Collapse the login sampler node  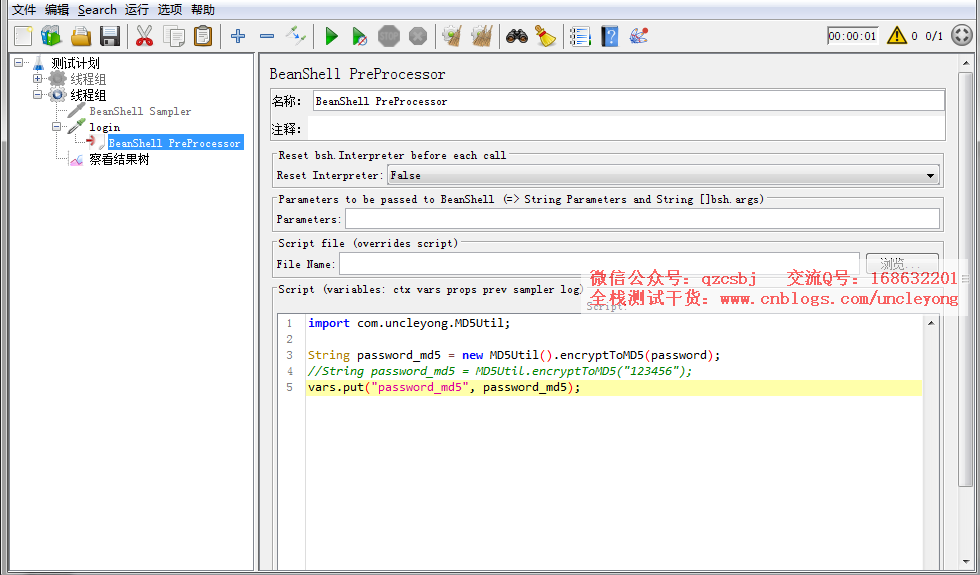(56, 127)
